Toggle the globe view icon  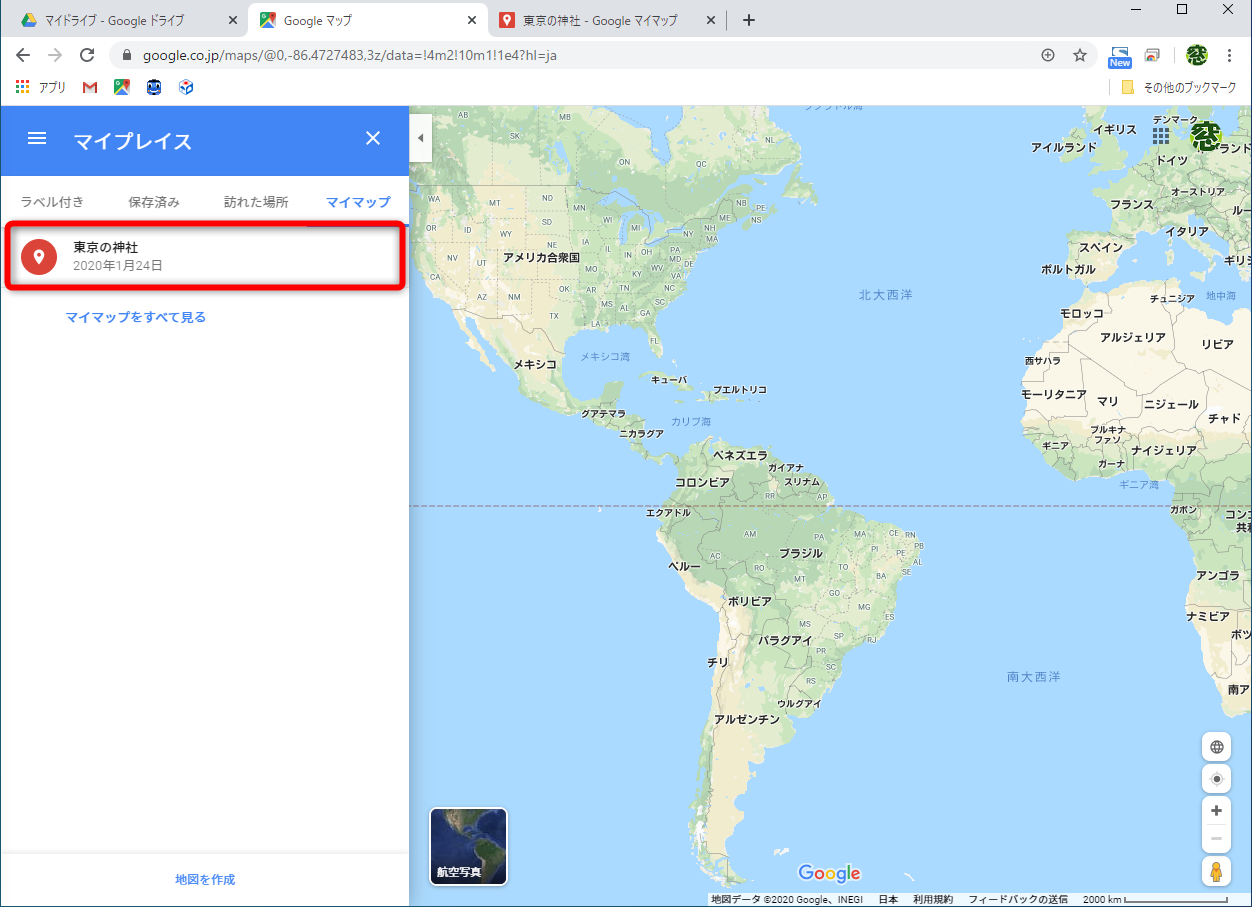point(1217,747)
